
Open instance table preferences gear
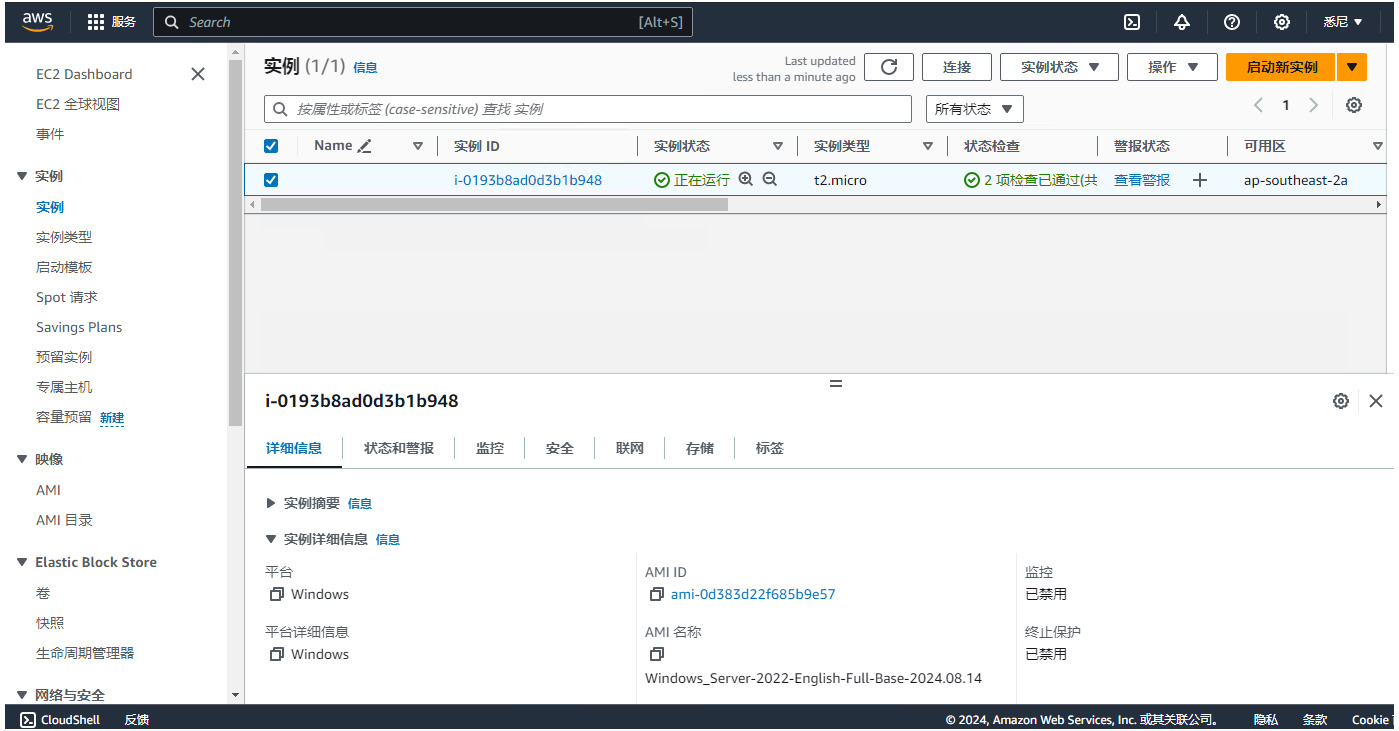coord(1354,105)
